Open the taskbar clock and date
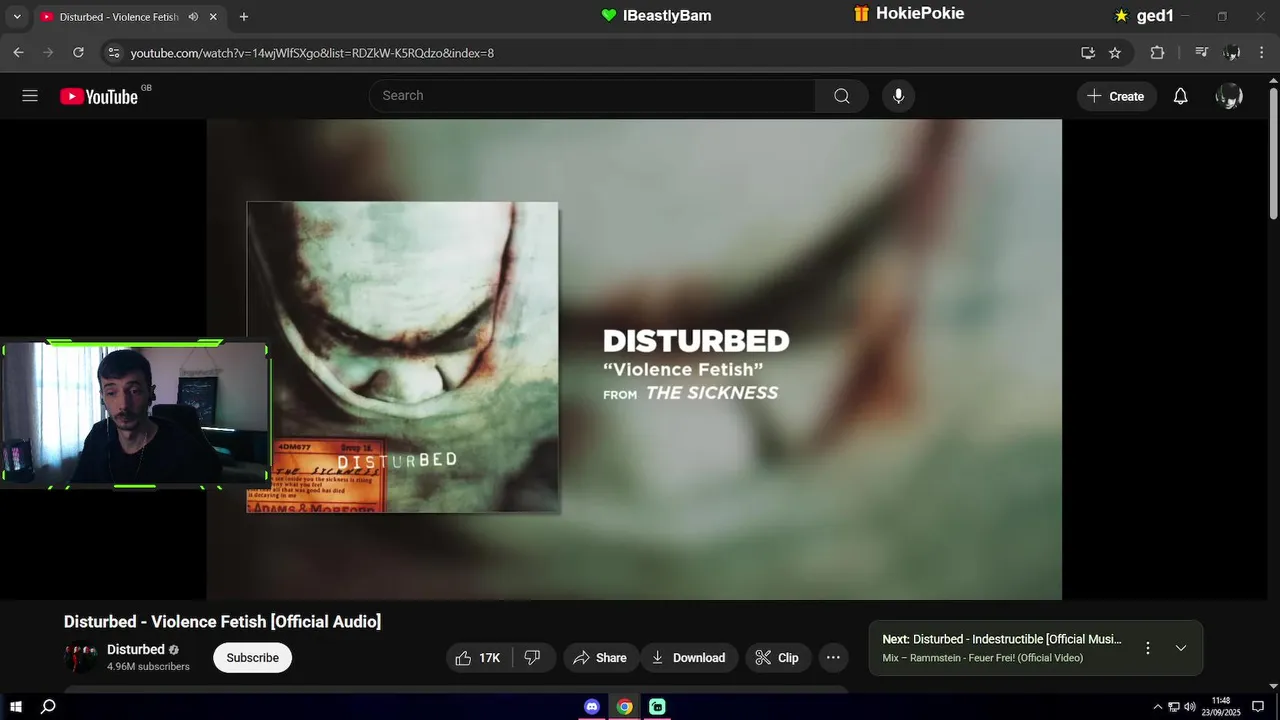This screenshot has height=720, width=1280. coord(1221,706)
